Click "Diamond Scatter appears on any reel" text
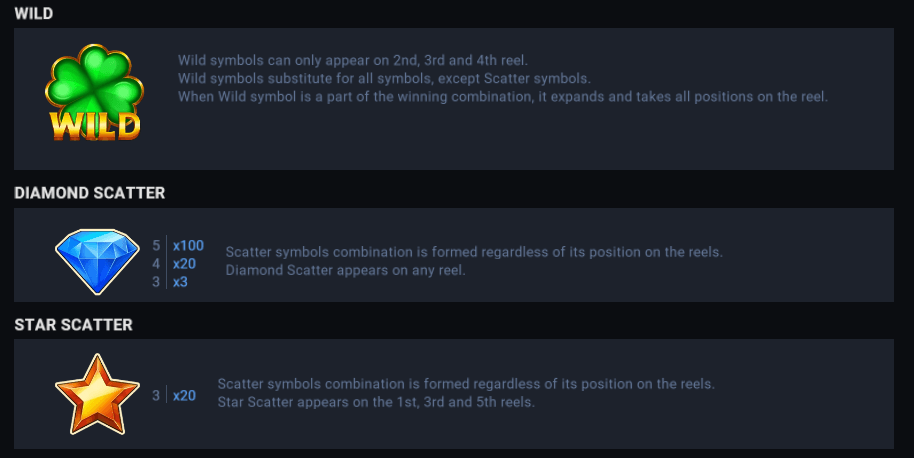914x458 pixels. tap(345, 270)
